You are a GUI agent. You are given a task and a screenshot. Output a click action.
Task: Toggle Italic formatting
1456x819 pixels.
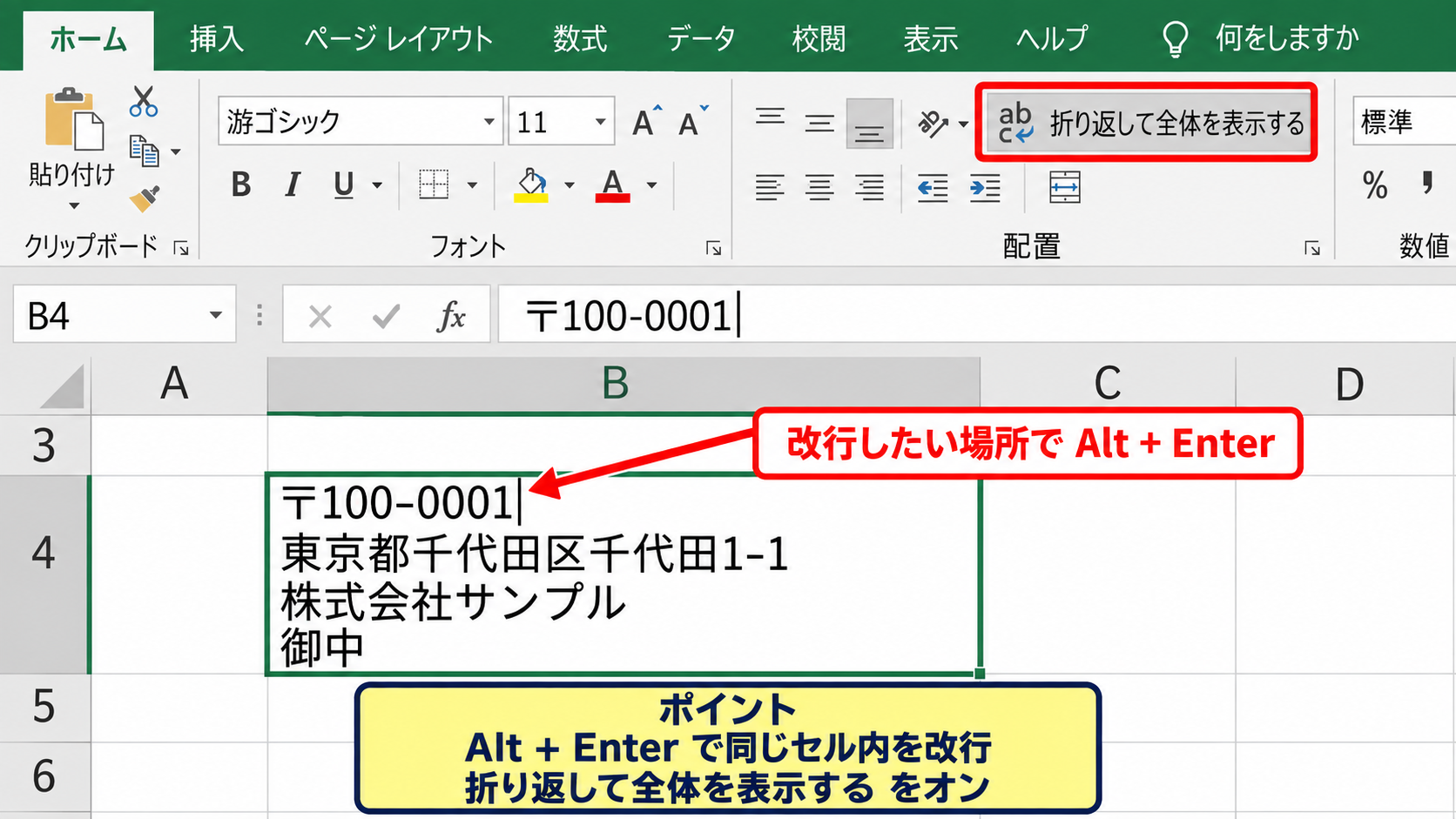[293, 185]
